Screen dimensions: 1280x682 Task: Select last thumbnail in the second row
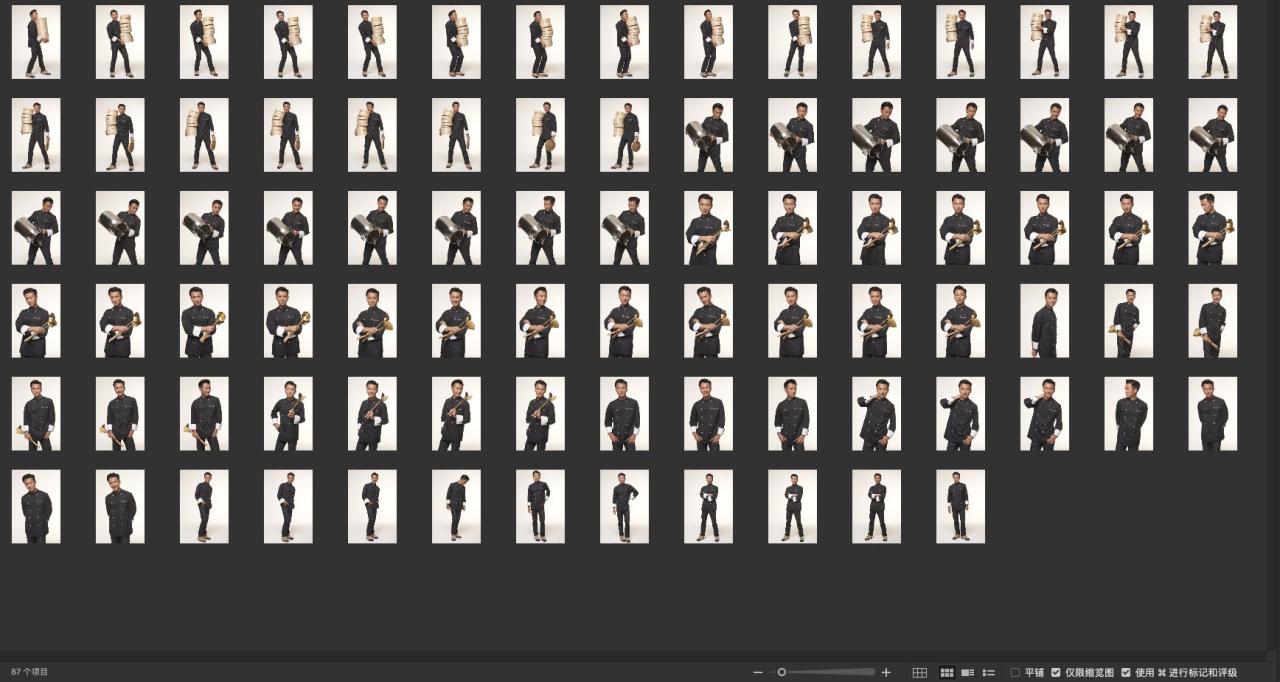tap(1212, 135)
